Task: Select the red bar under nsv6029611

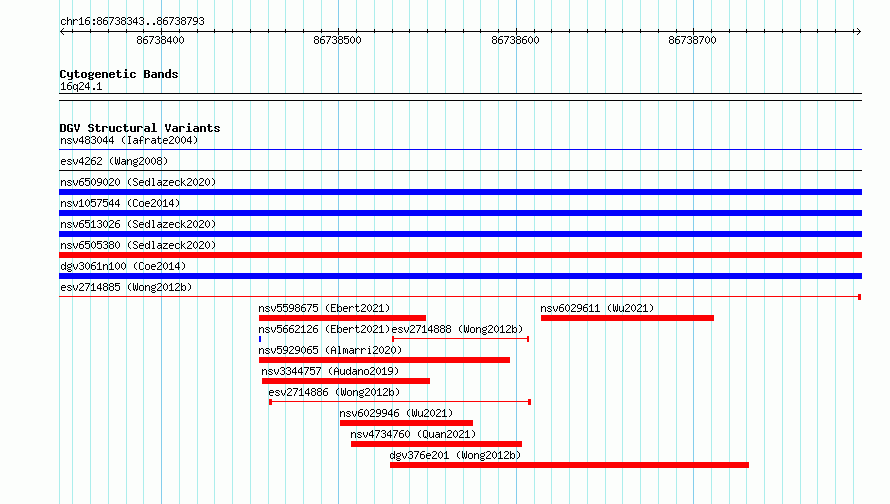Action: pyautogui.click(x=627, y=318)
